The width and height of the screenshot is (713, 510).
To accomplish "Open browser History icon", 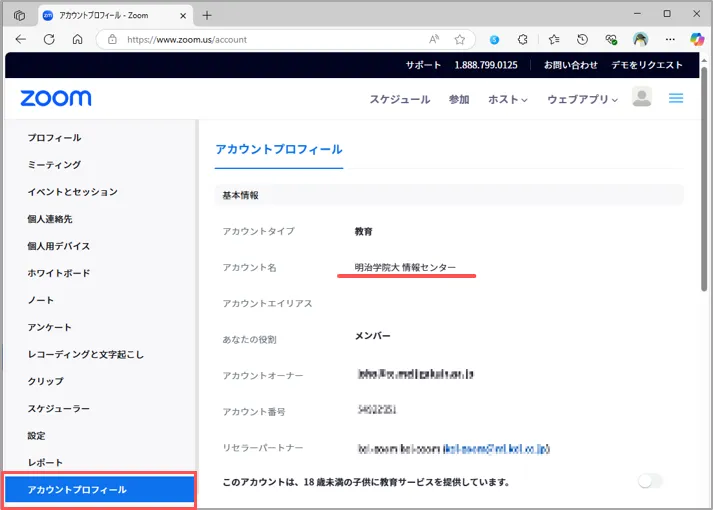I will coord(582,40).
